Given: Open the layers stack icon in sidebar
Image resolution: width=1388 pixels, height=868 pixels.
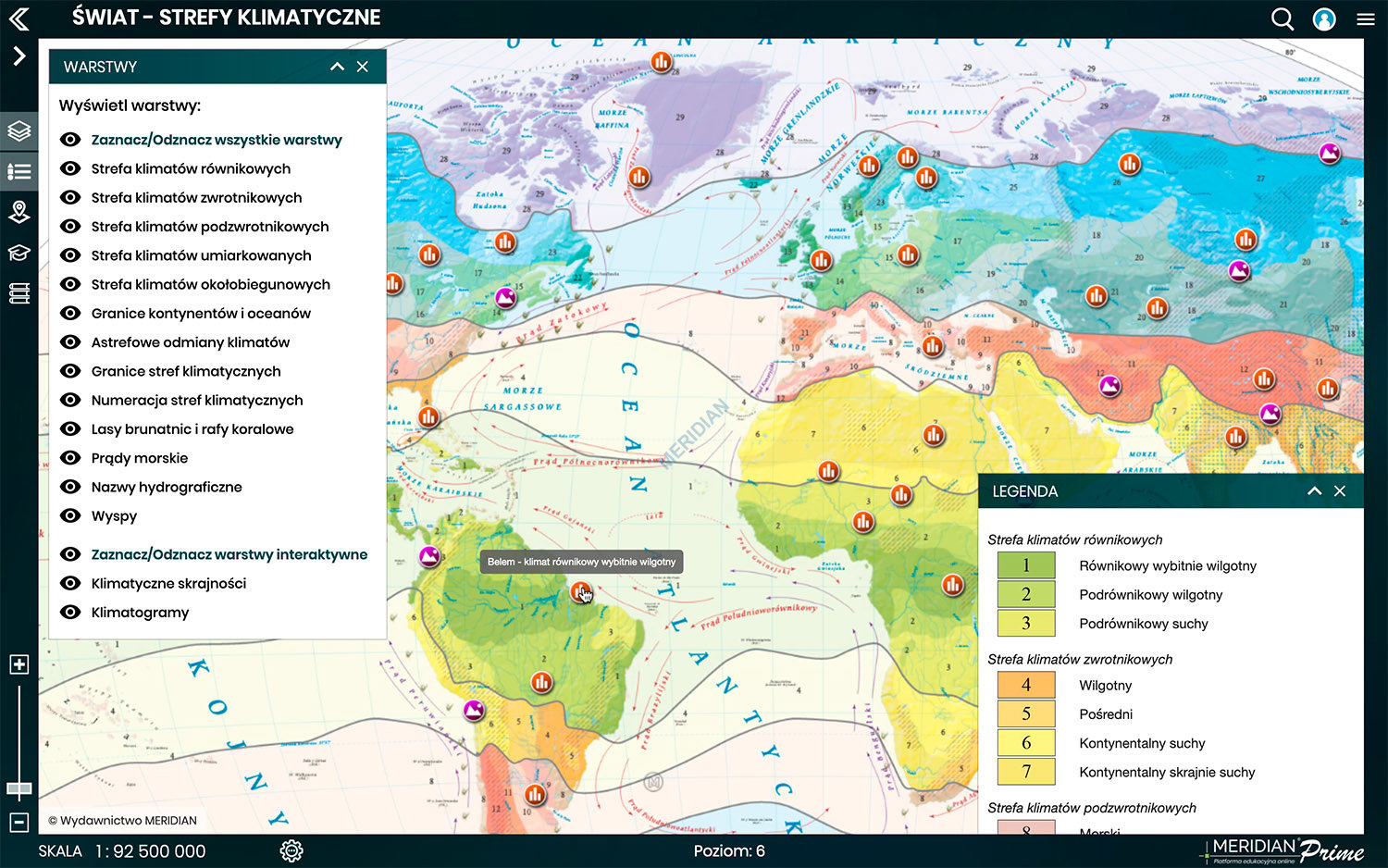Looking at the screenshot, I should (x=19, y=130).
